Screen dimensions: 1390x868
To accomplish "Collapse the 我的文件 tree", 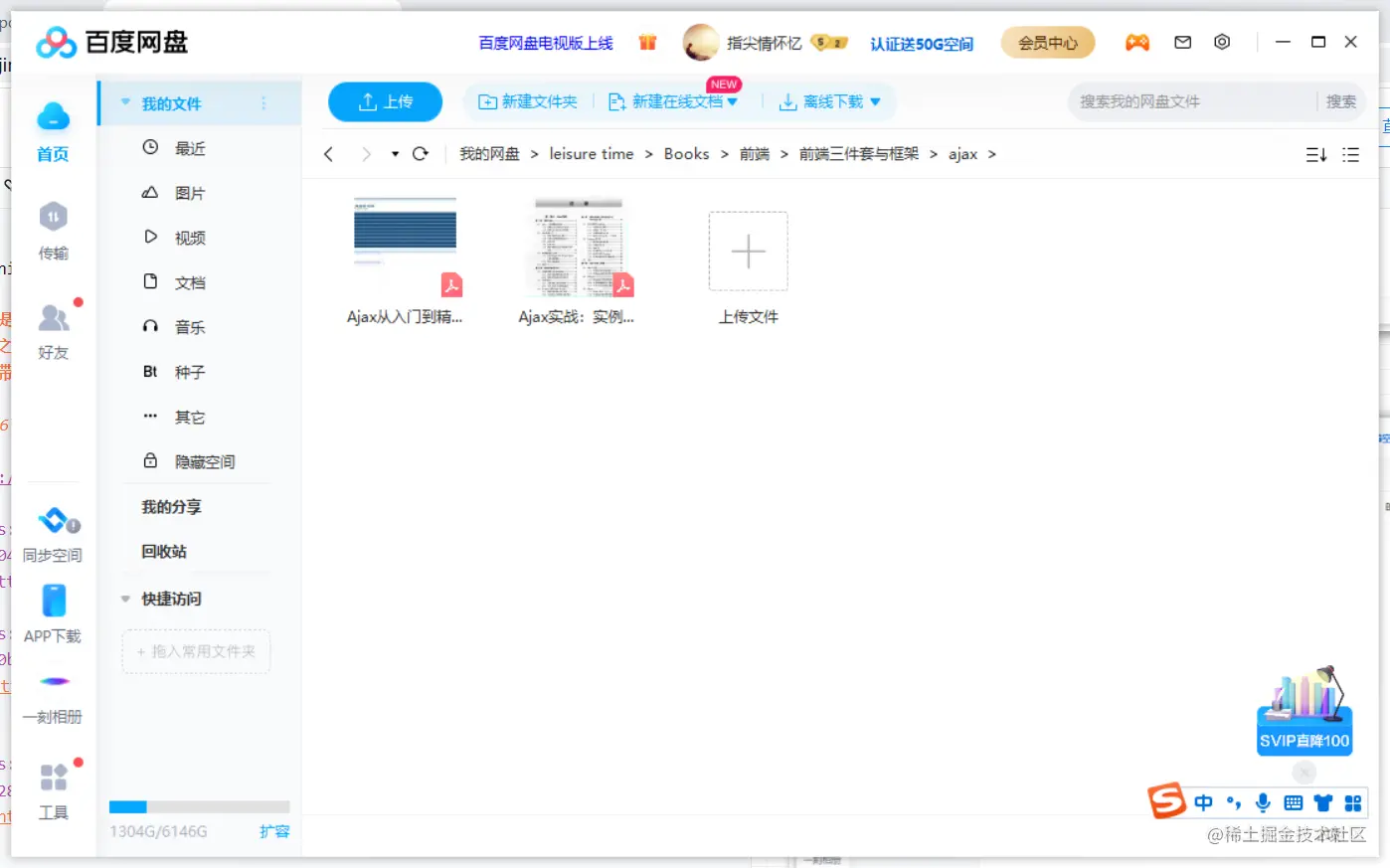I will (x=125, y=102).
